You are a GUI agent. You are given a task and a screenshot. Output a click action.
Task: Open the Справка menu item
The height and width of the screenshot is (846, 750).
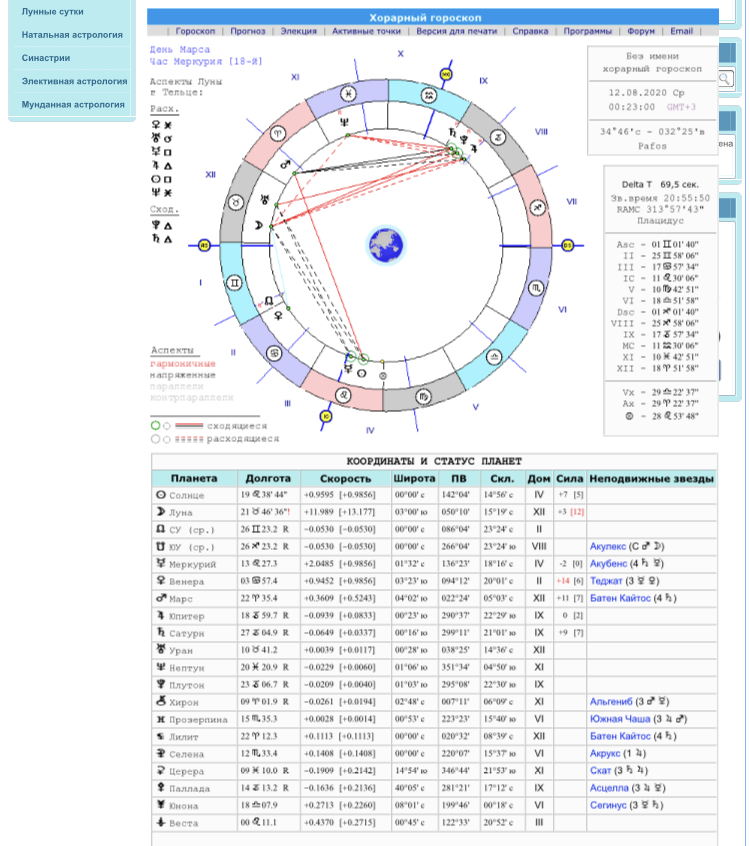click(x=530, y=31)
